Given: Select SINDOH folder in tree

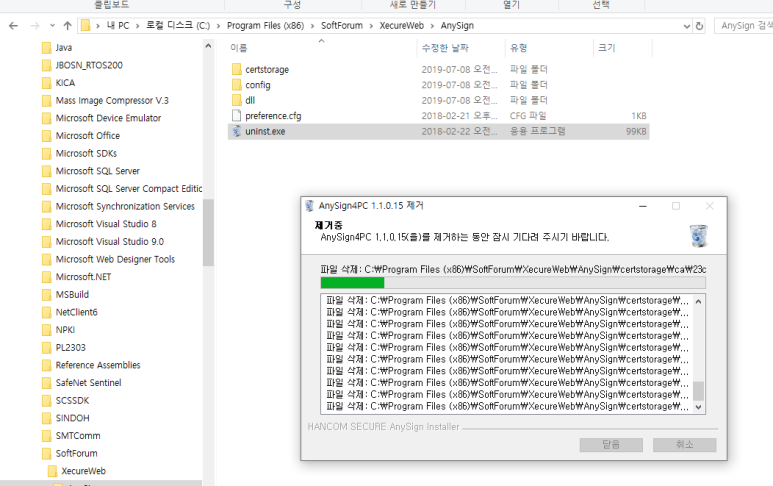Looking at the screenshot, I should [x=72, y=418].
